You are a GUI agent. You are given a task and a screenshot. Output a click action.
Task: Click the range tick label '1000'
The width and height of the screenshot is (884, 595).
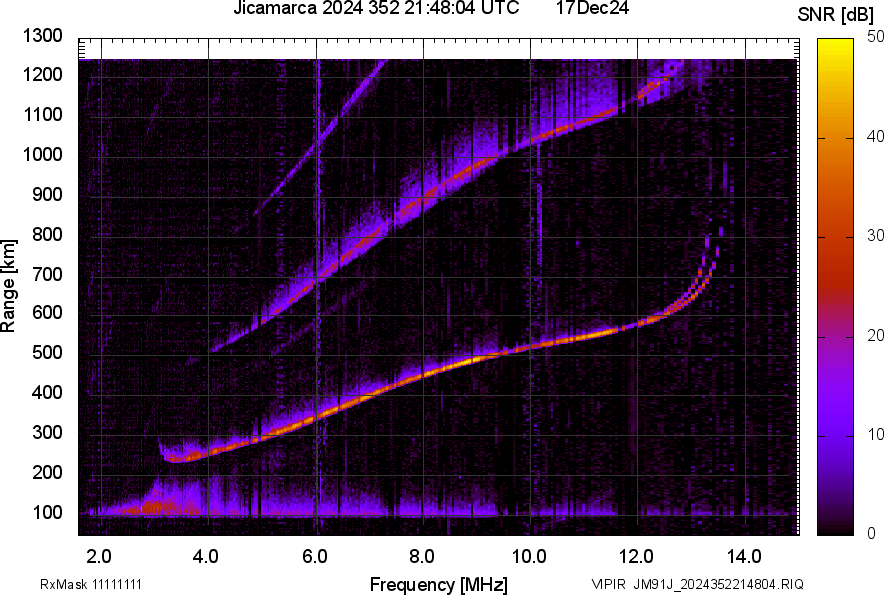point(42,154)
